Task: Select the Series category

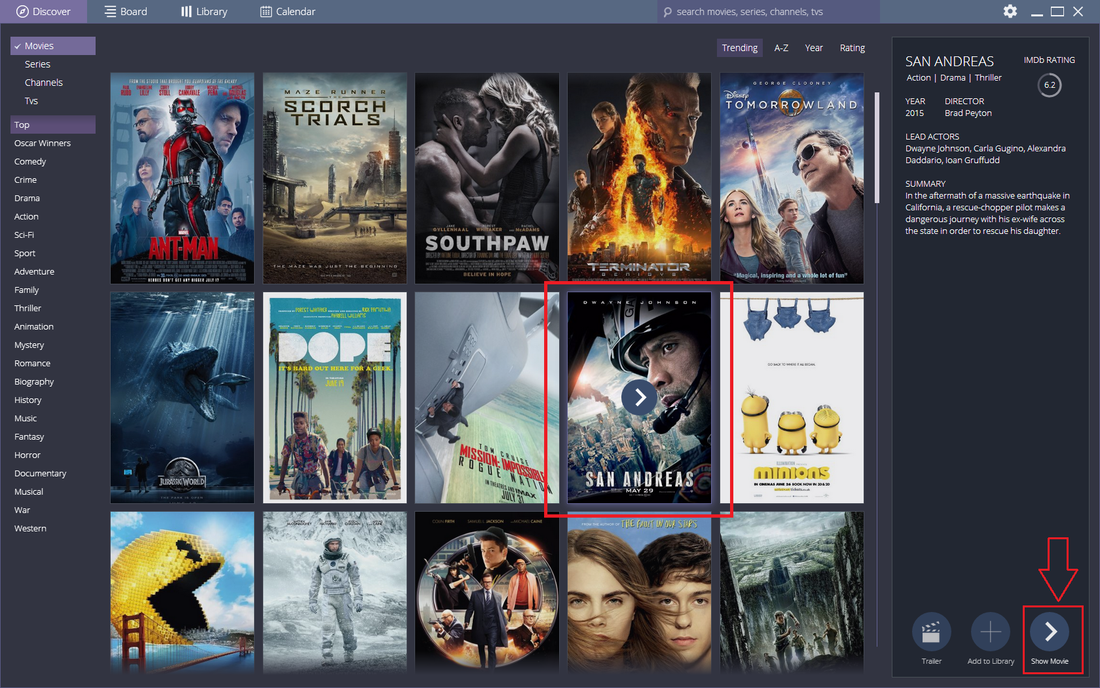Action: pos(37,64)
